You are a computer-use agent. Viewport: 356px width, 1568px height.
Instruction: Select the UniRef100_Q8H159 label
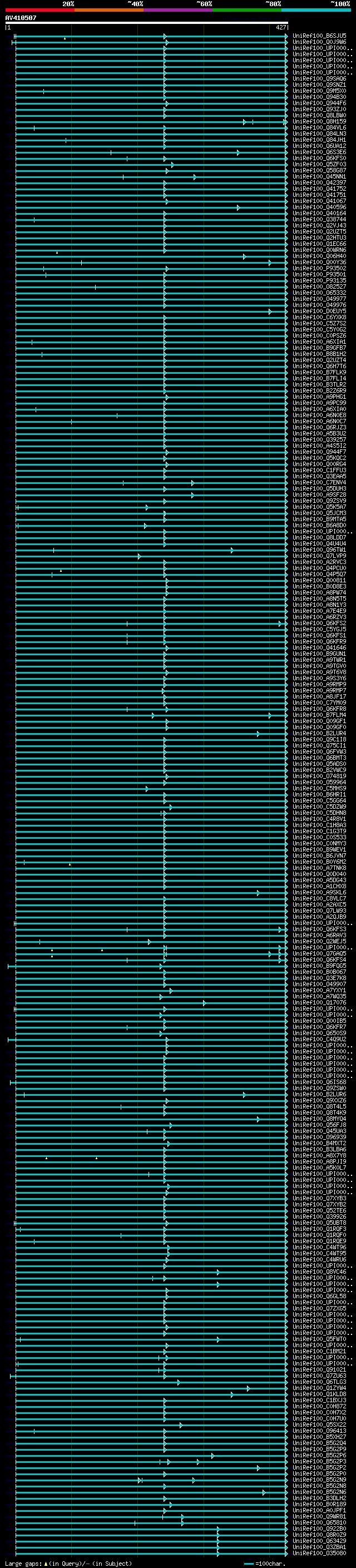(x=319, y=122)
